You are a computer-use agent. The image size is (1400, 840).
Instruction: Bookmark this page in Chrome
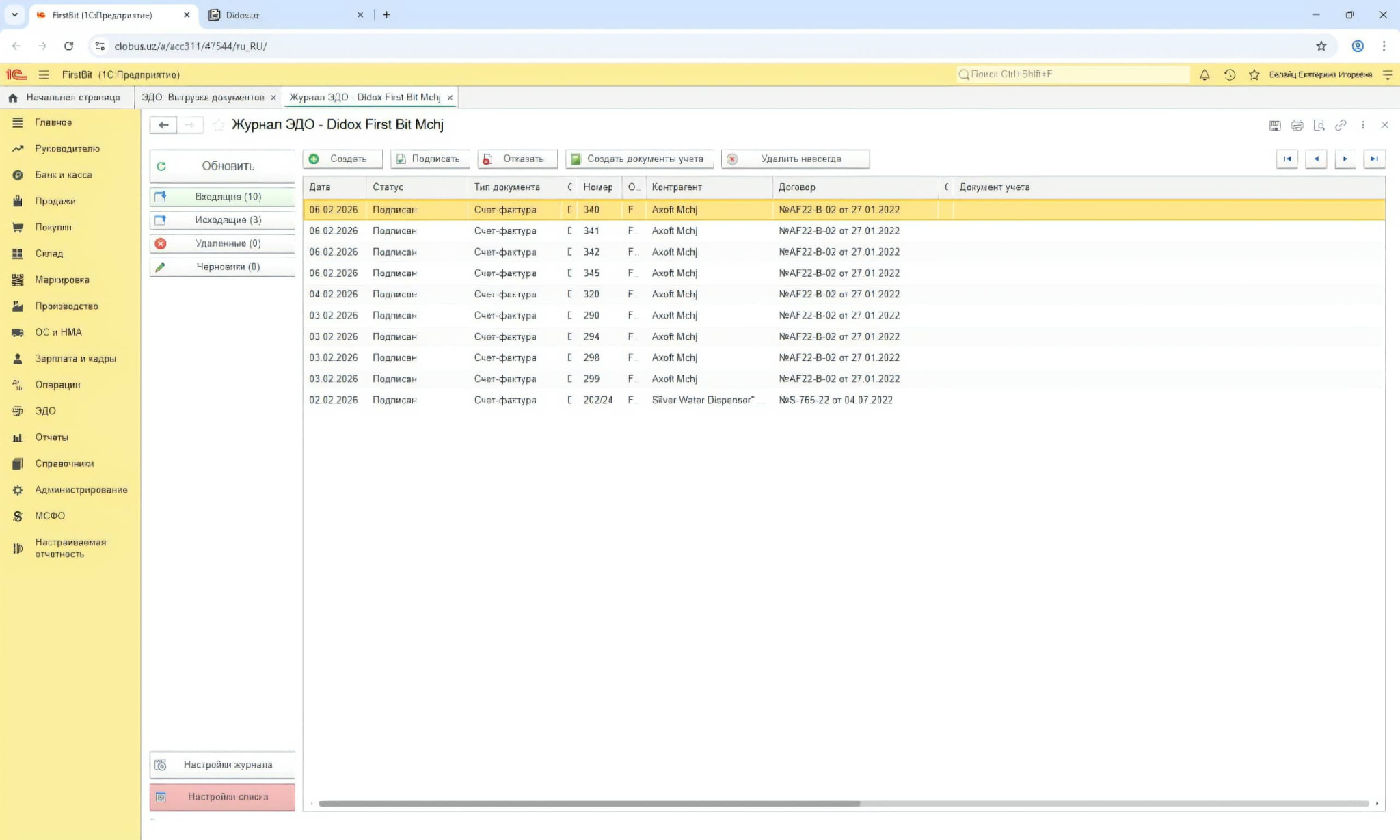pos(1321,46)
